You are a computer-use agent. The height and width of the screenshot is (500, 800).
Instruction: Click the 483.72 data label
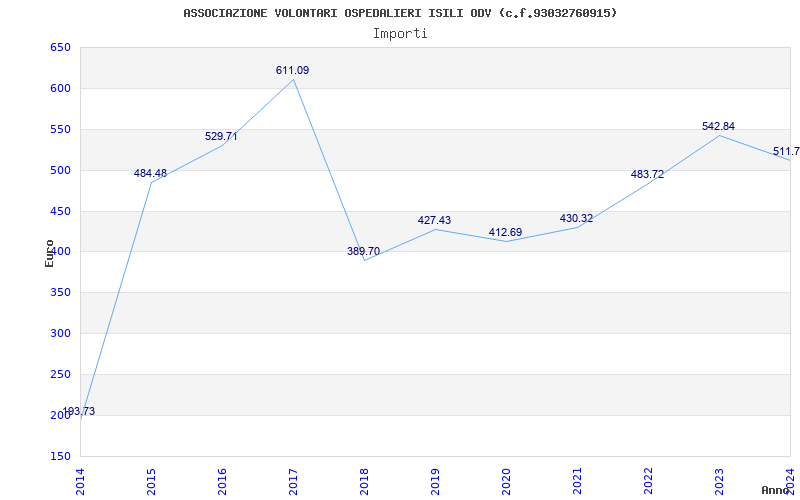point(647,174)
